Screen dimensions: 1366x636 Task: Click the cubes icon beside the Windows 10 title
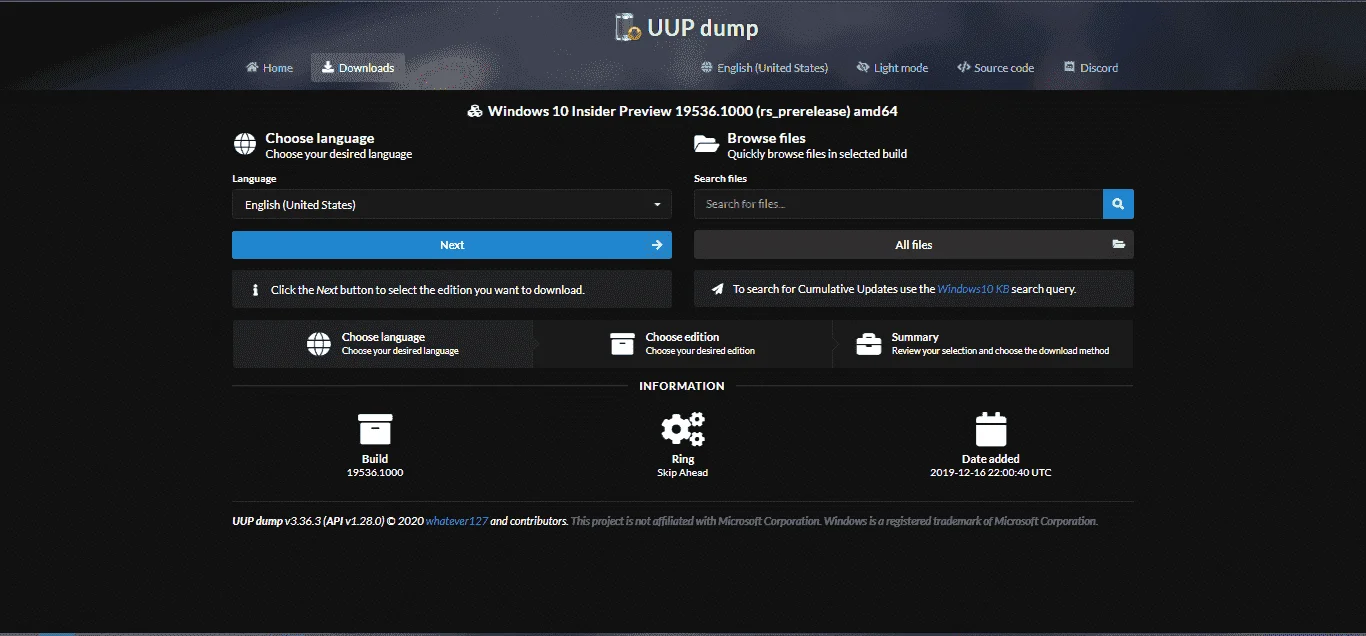pos(476,112)
